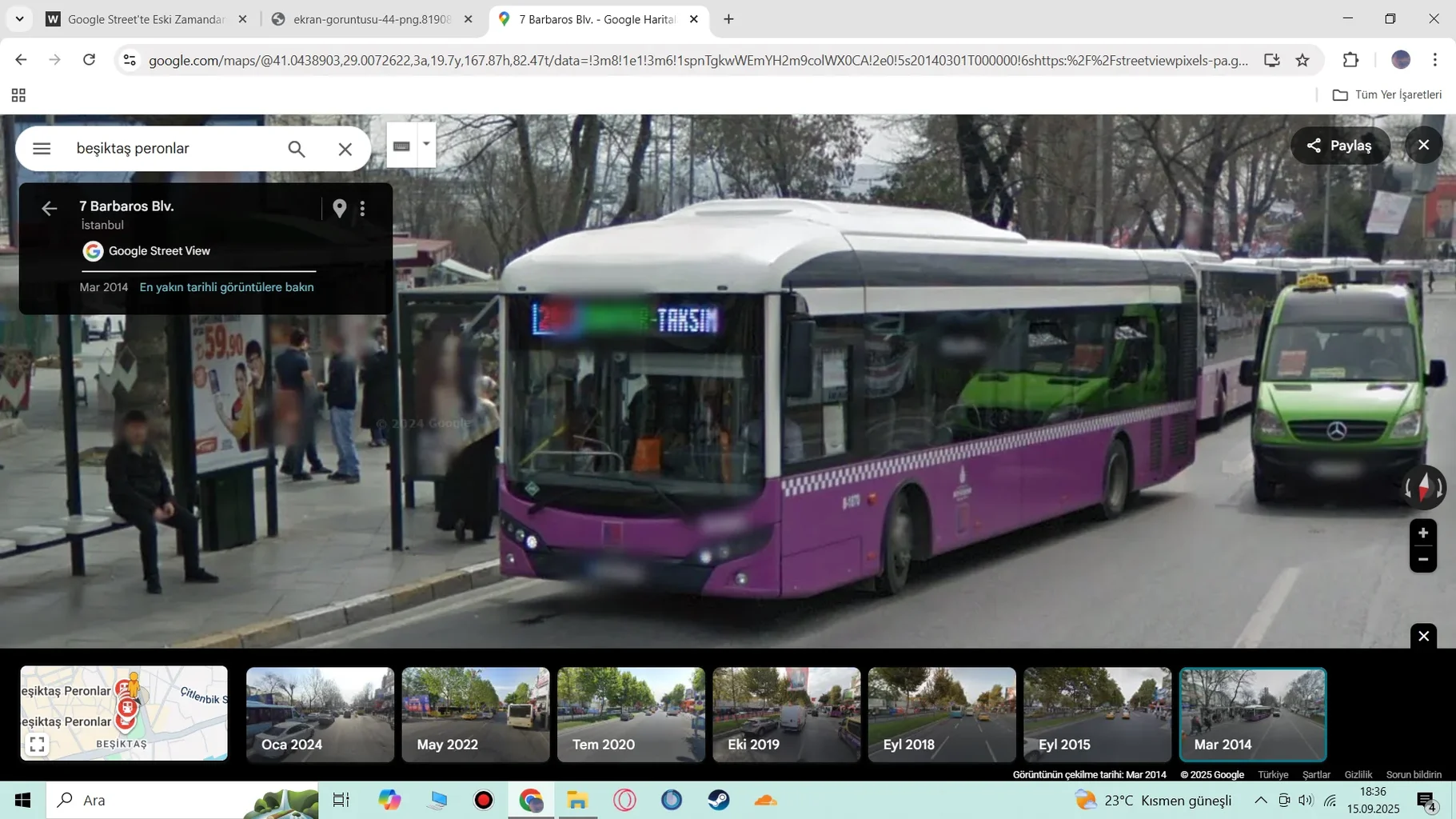Viewport: 1456px width, 819px height.
Task: Click the location pin icon in panel
Action: pyautogui.click(x=340, y=208)
